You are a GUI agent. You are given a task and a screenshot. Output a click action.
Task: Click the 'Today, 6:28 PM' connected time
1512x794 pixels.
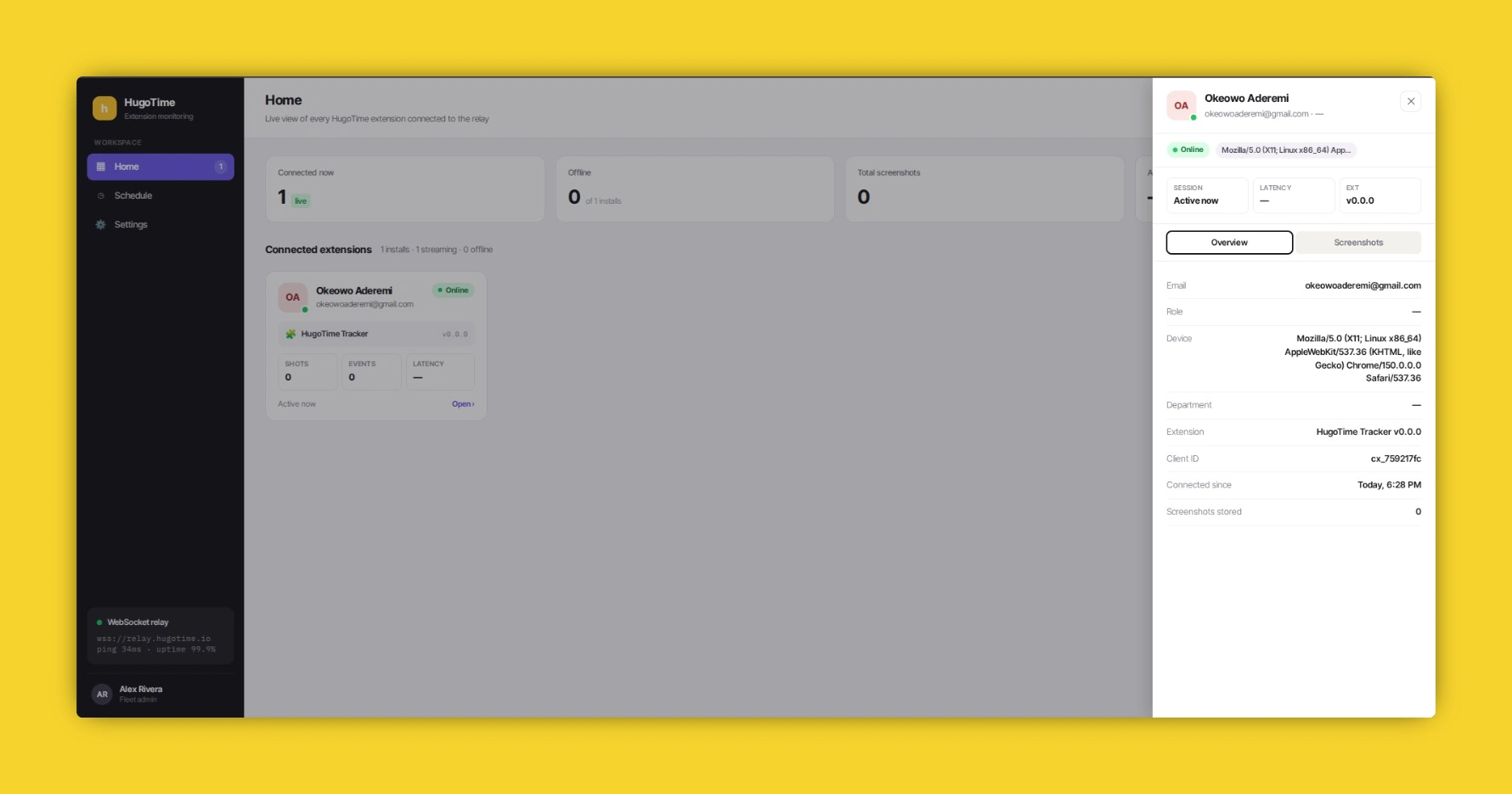tap(1389, 485)
